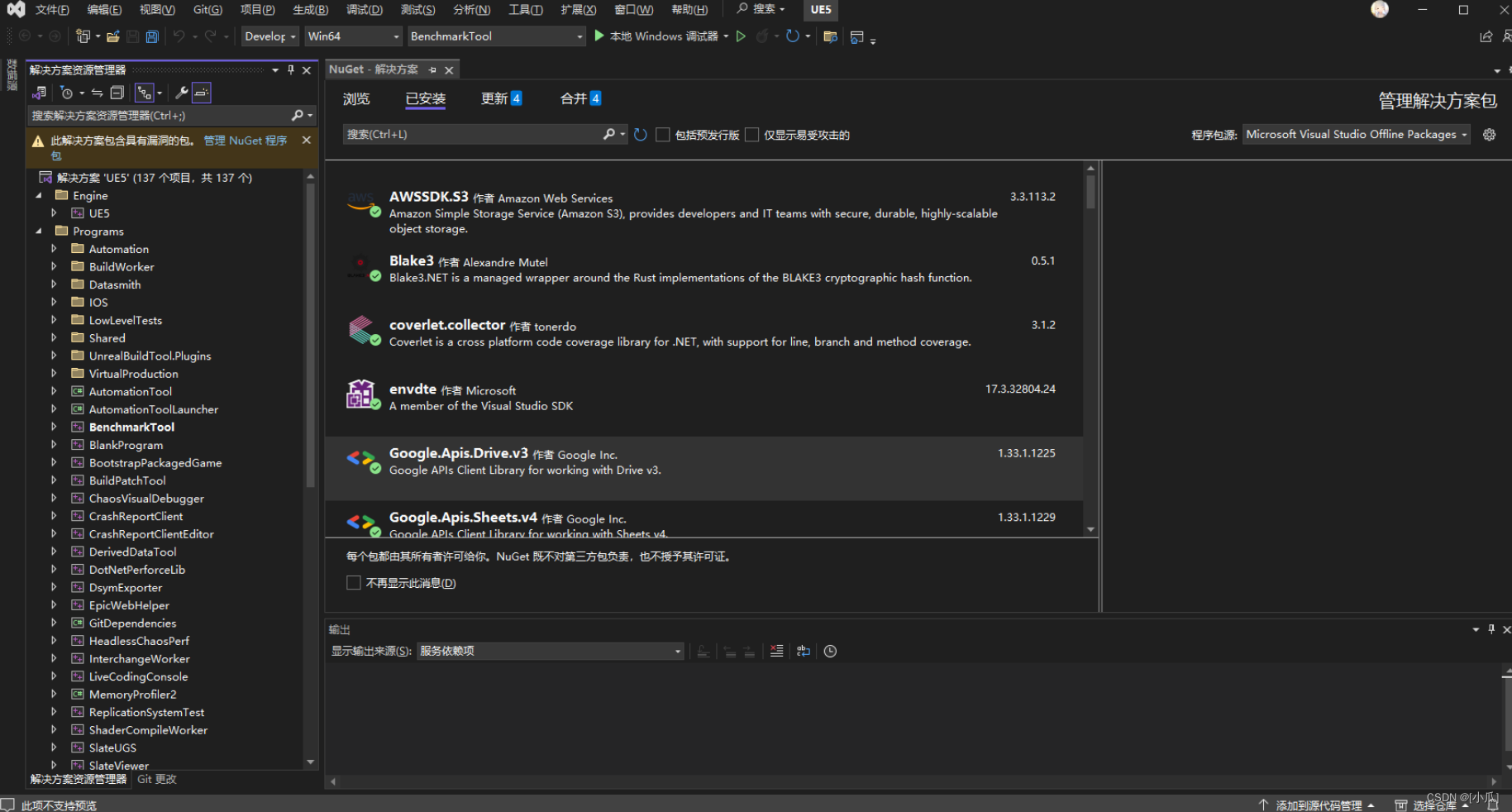Switch to the Updates NuGet tab
The width and height of the screenshot is (1512, 812).
501,98
